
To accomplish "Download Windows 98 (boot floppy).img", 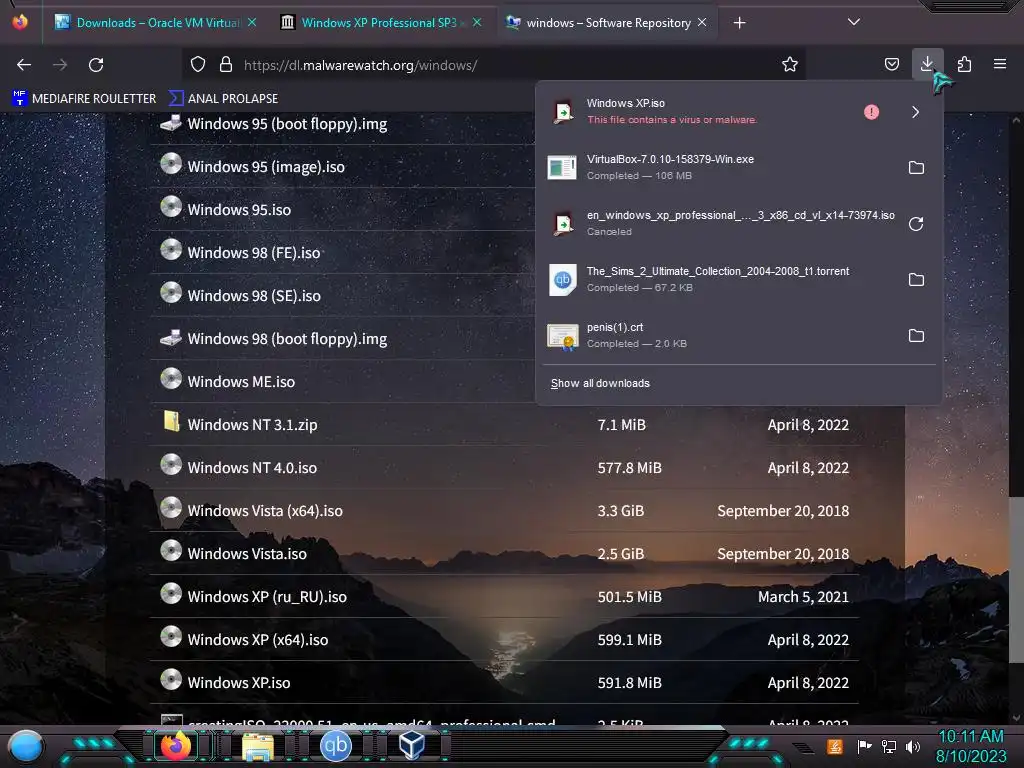I will point(287,339).
